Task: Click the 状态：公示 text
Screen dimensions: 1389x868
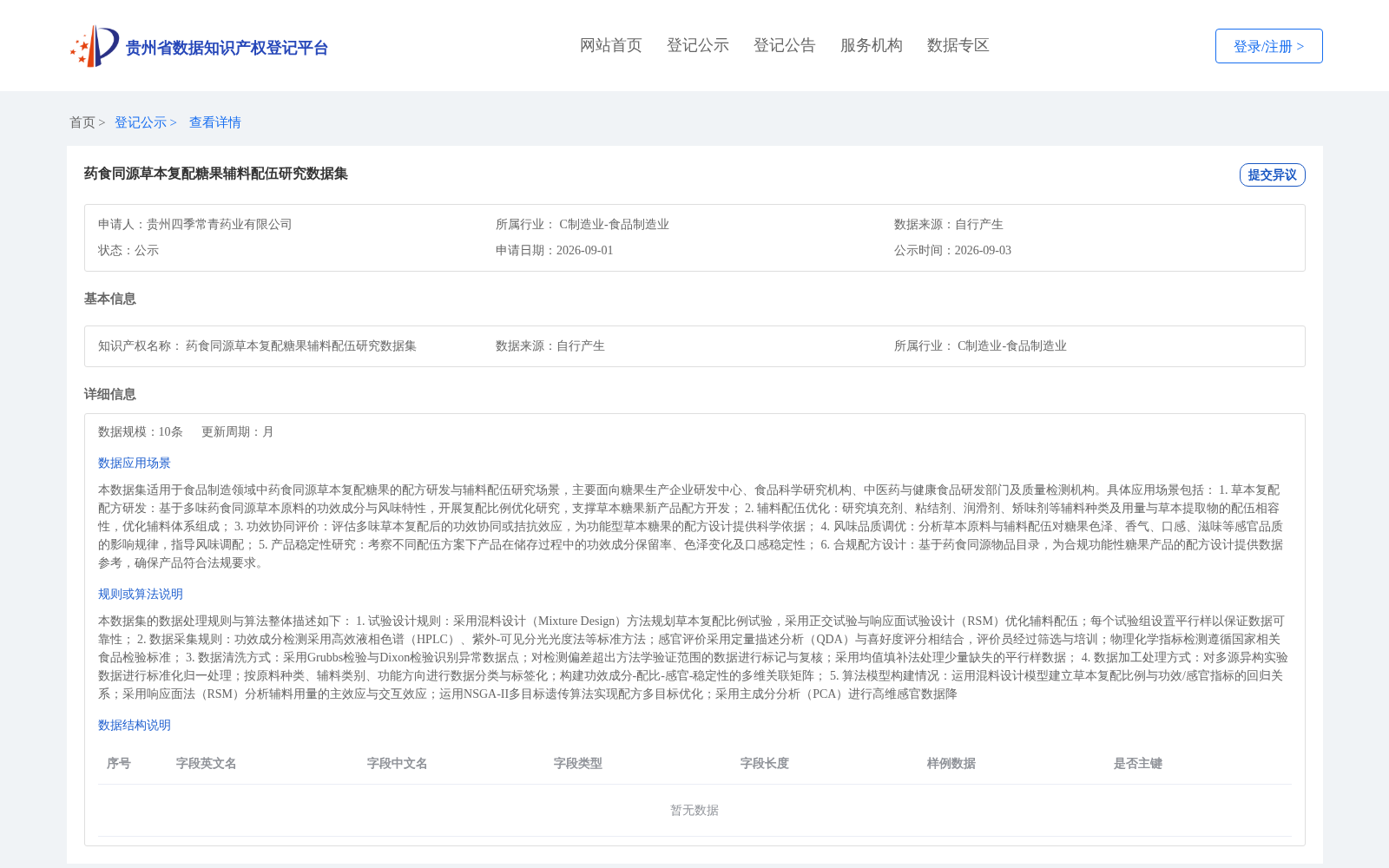Action: pyautogui.click(x=128, y=250)
